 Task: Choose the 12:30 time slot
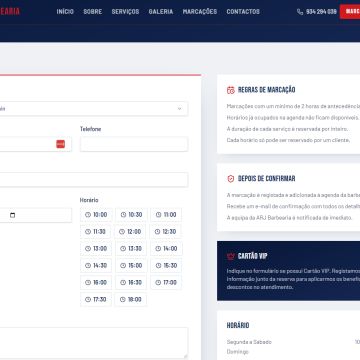[x=166, y=231]
